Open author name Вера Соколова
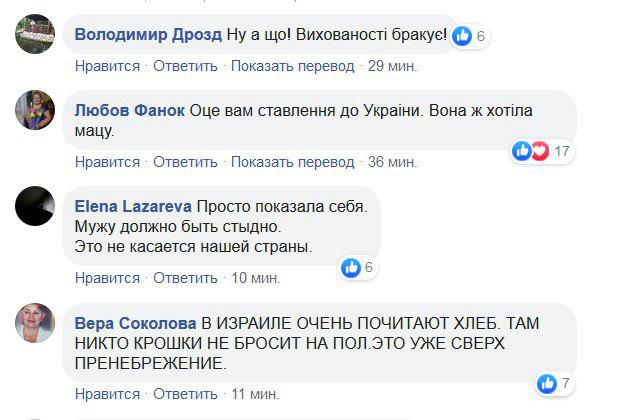Screen dimensions: 617x420 click(x=136, y=323)
